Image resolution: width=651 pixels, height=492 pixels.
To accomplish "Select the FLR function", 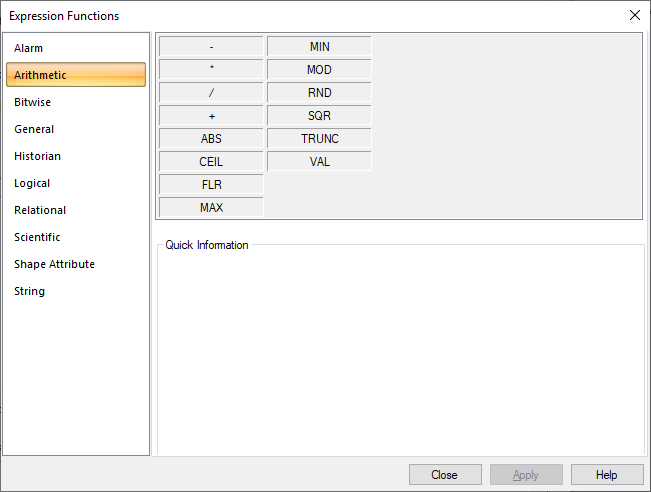I will point(211,184).
